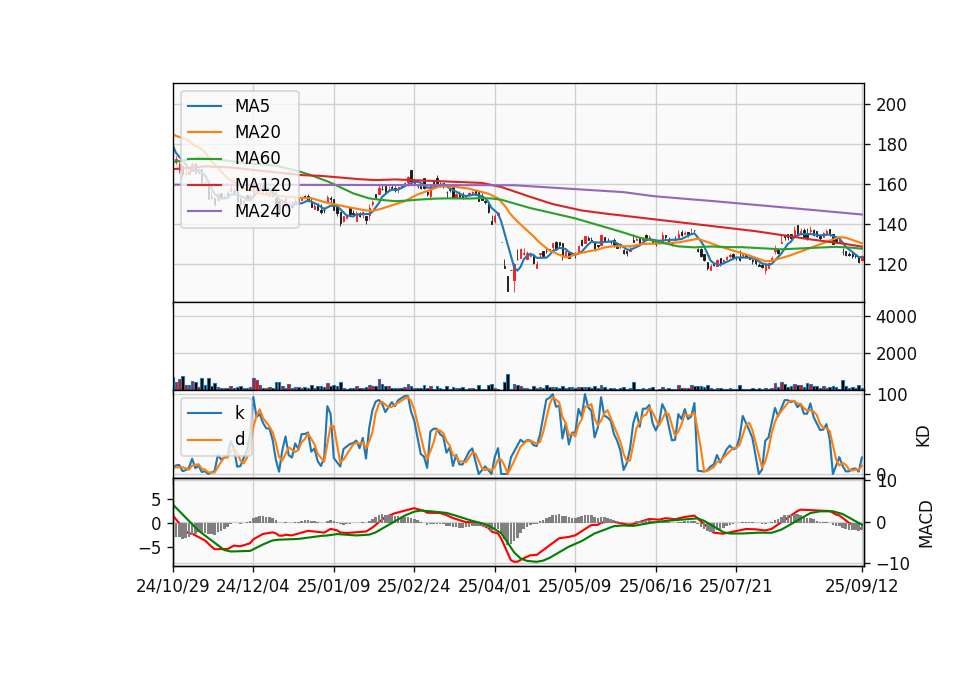Click the 25/07/21 date axis label
This screenshot has width=960, height=690.
735,586
